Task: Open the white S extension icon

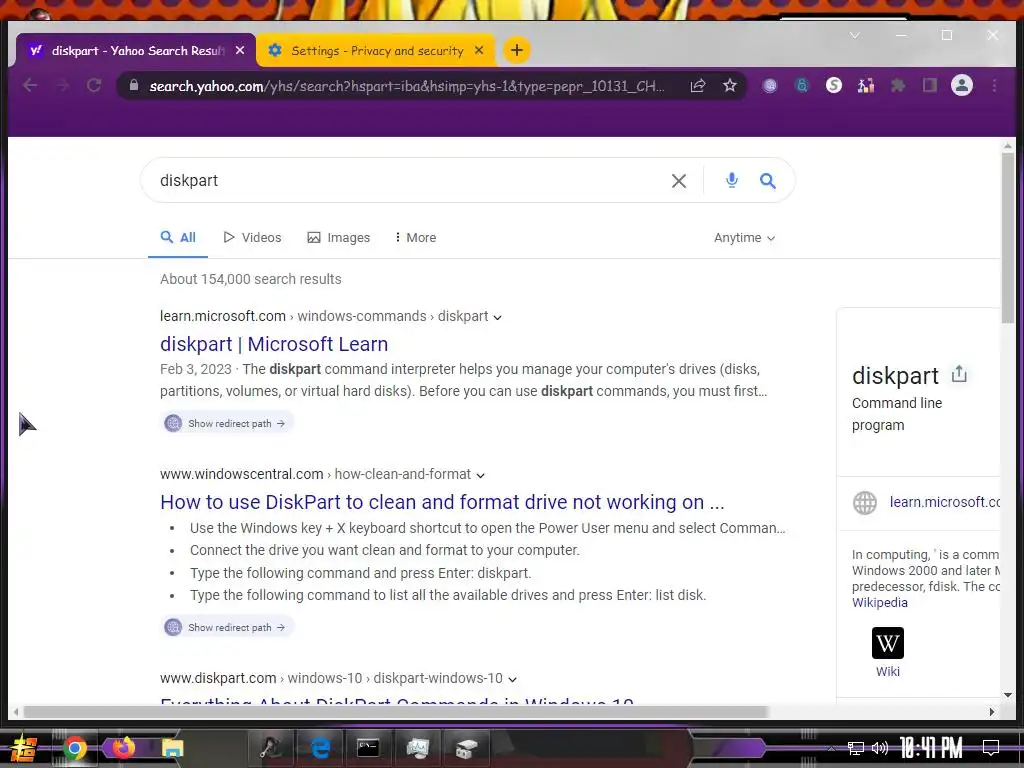Action: 834,86
